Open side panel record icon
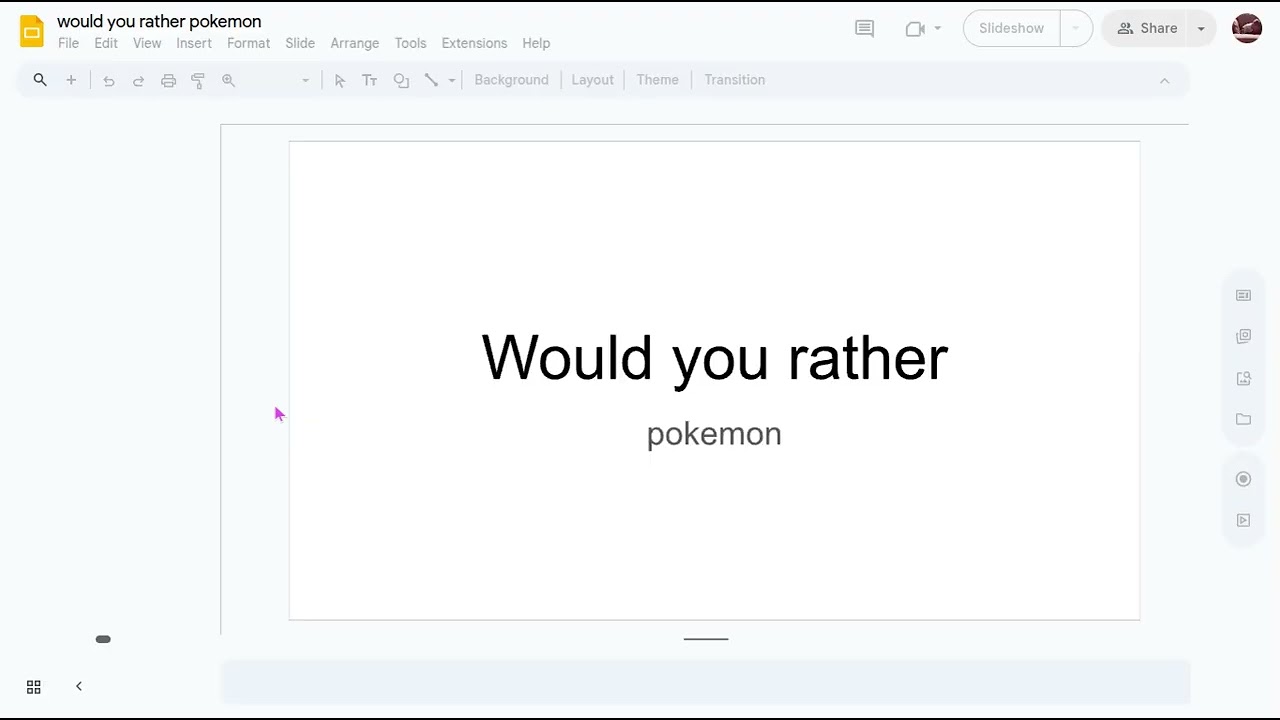Image resolution: width=1280 pixels, height=720 pixels. (1243, 479)
